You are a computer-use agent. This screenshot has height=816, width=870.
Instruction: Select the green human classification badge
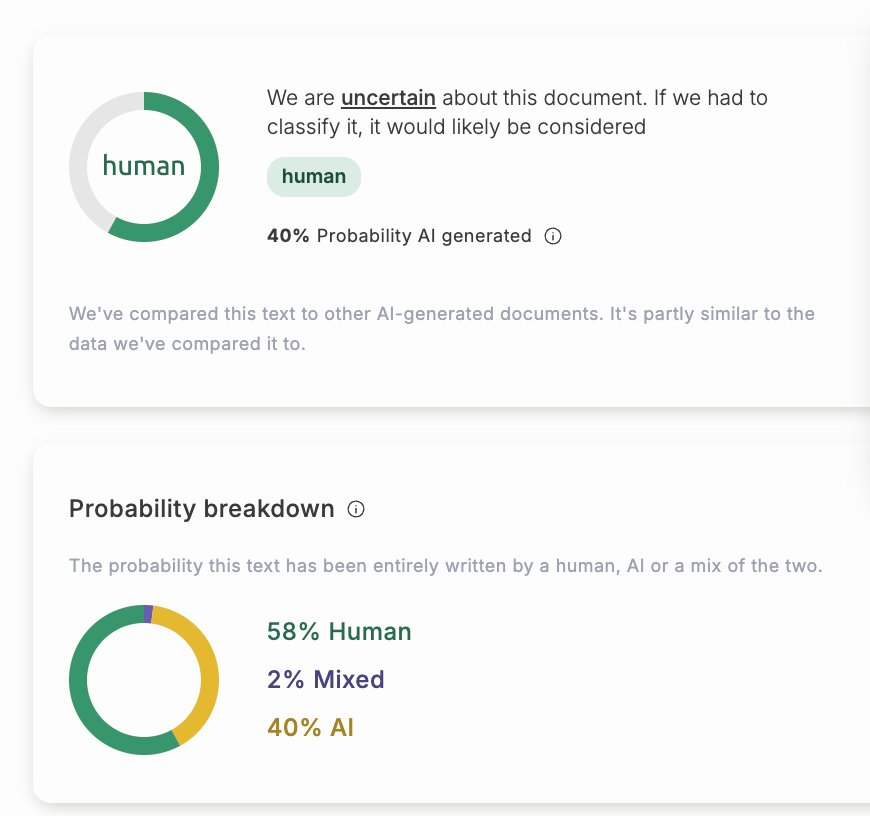coord(313,176)
